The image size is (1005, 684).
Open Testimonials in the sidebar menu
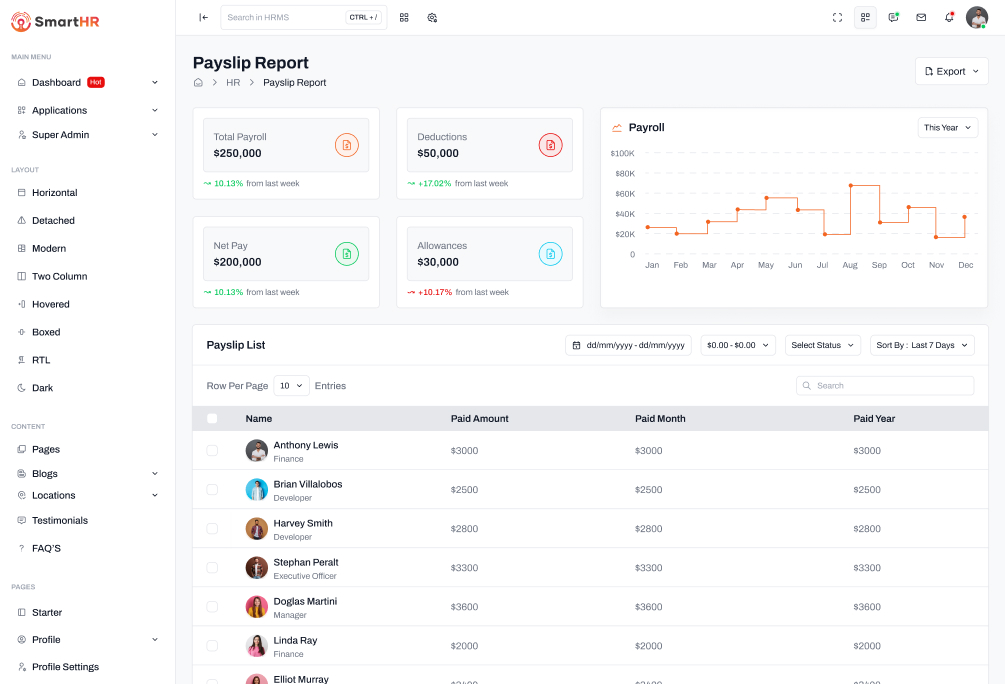point(60,521)
